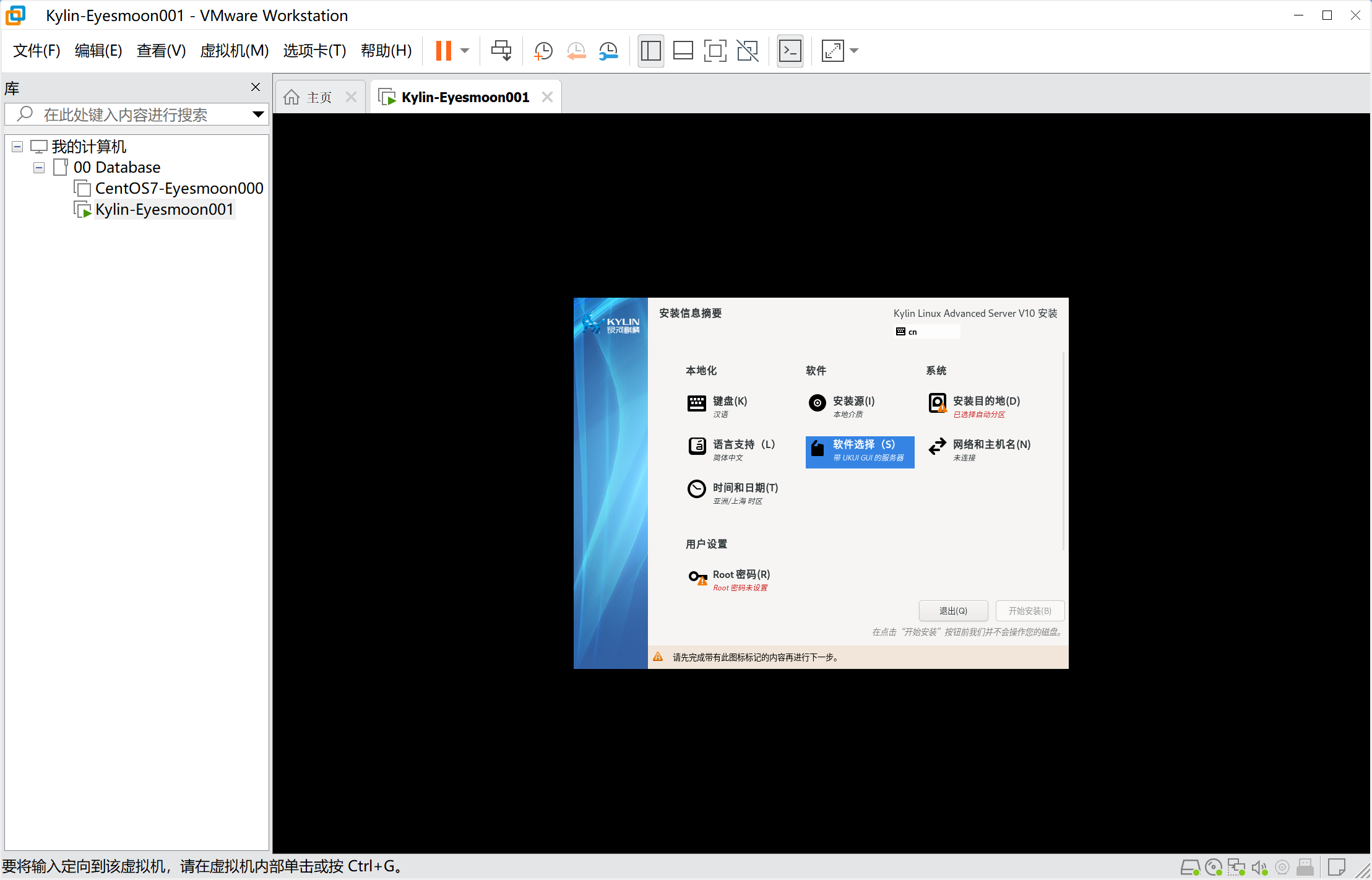Click the network adapter status icon
Viewport: 1372px width, 880px height.
[1236, 868]
